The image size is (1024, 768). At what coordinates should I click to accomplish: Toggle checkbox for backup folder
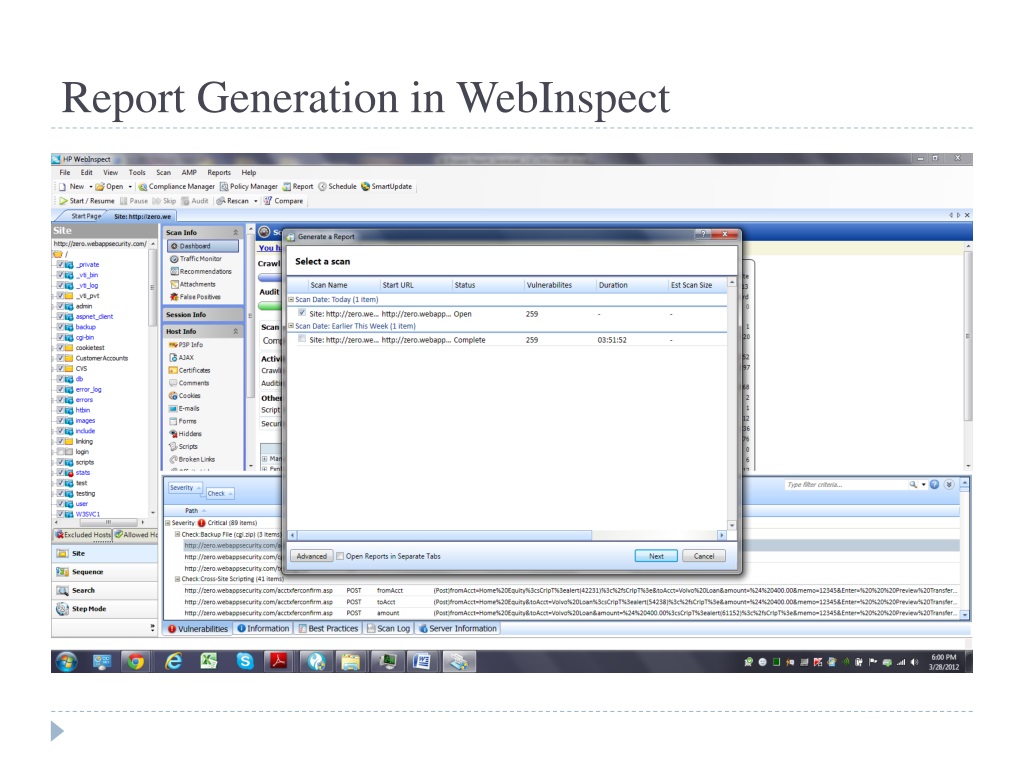click(60, 327)
